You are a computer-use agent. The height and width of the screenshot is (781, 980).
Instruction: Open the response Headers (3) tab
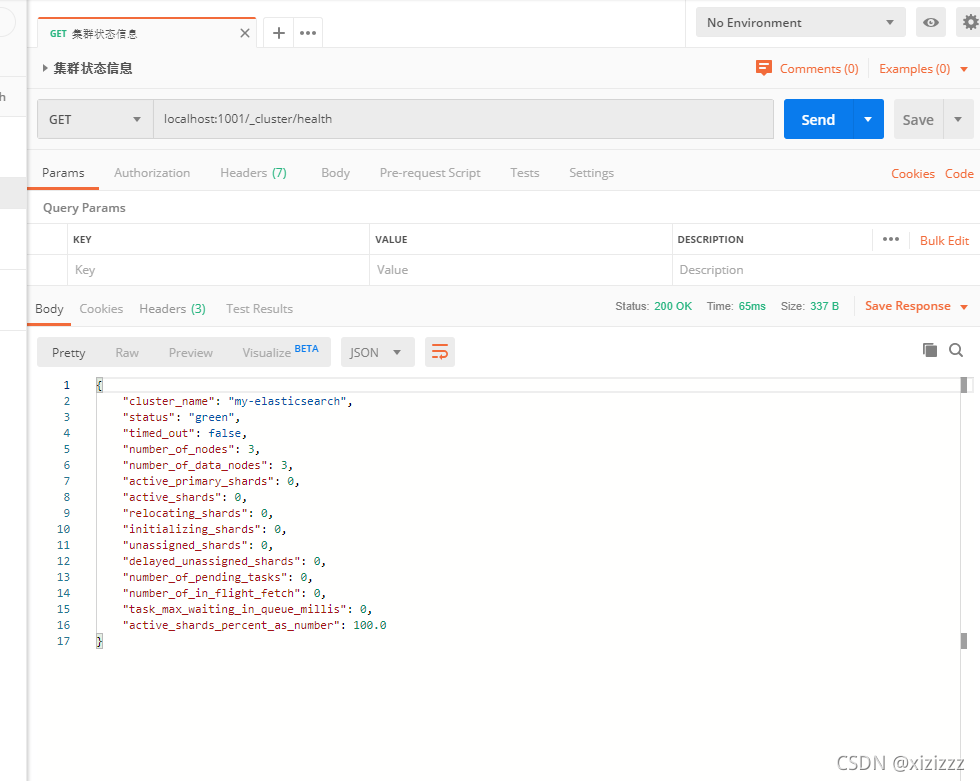[172, 309]
